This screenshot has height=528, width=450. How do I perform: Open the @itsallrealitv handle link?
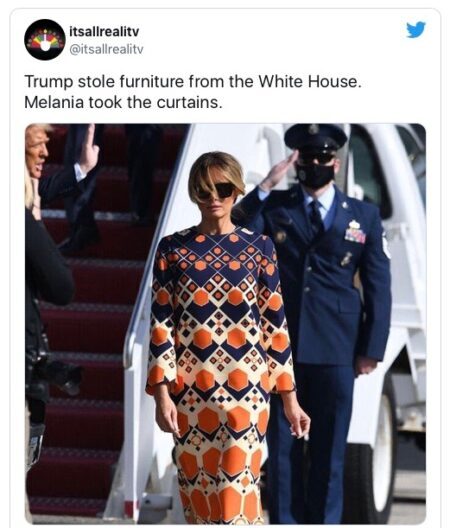106,49
